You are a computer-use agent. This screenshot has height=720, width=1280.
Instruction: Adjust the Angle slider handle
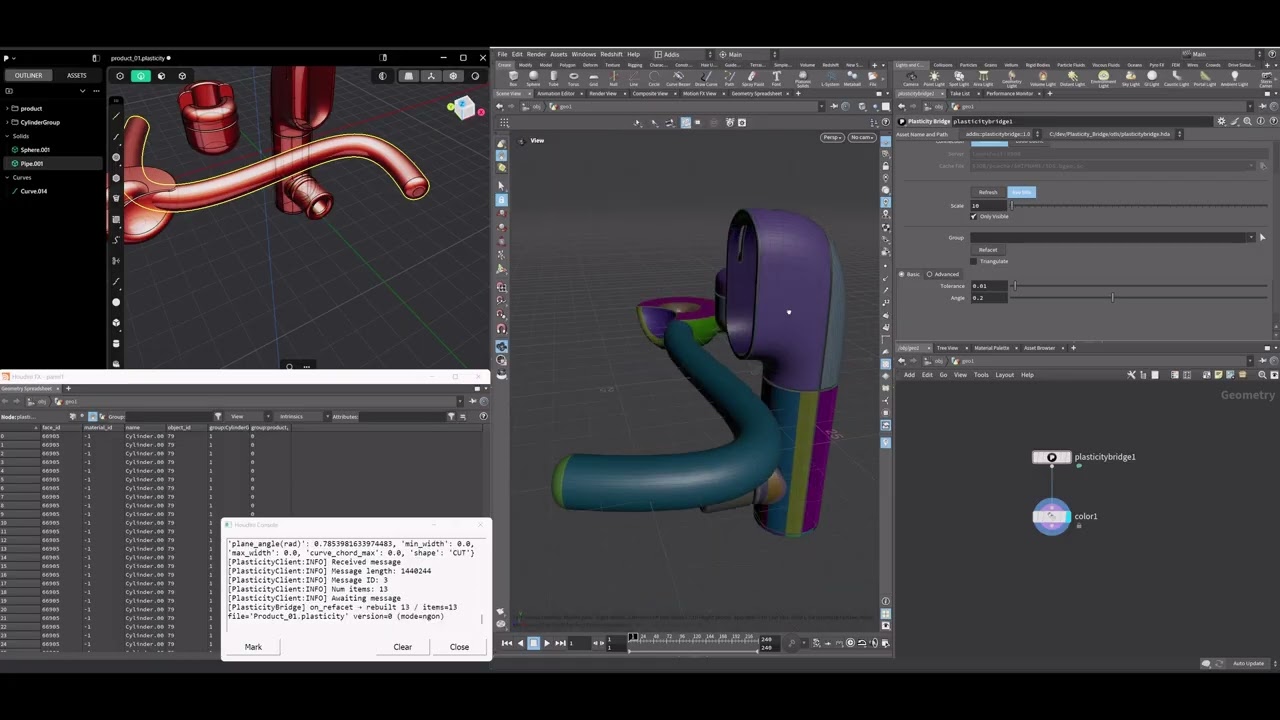tap(1112, 297)
